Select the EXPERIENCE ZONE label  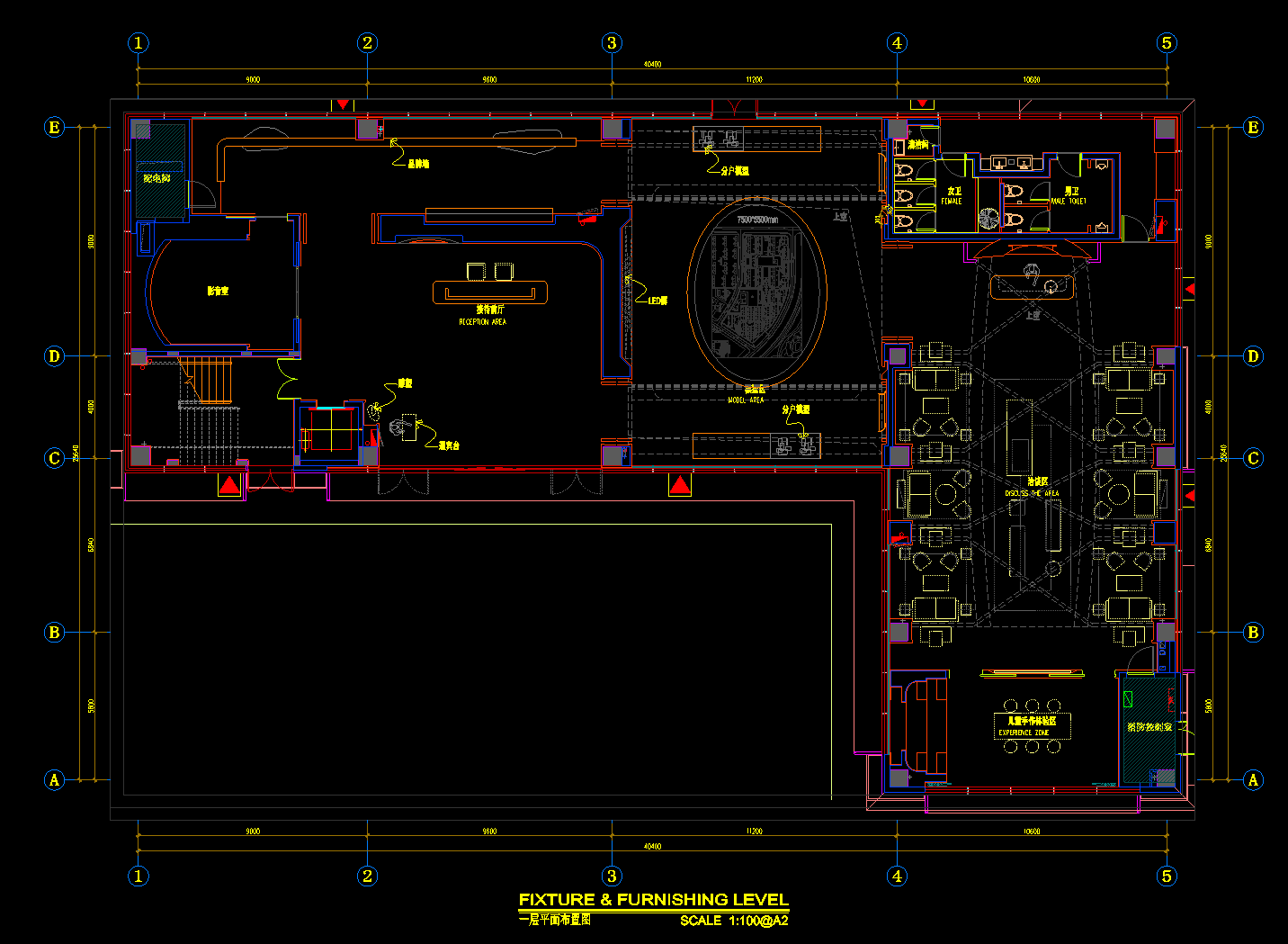[x=1024, y=733]
